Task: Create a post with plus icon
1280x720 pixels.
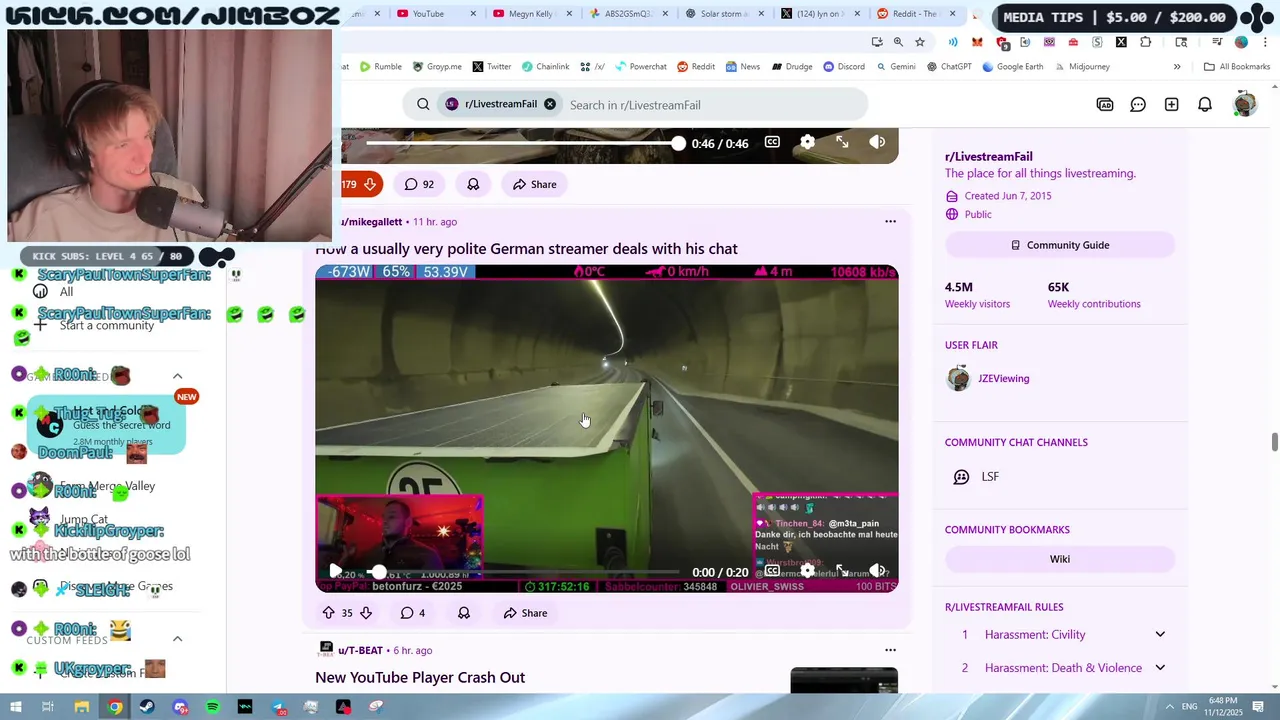Action: [x=1171, y=105]
